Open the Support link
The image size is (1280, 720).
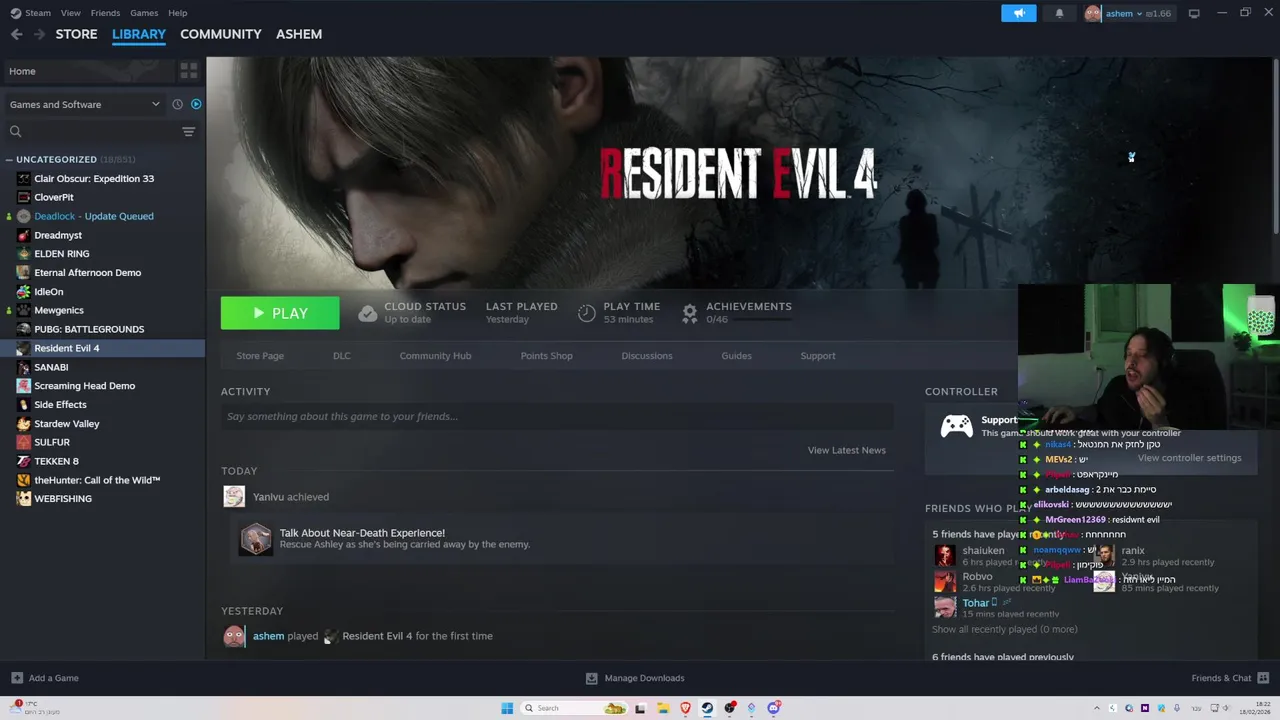(818, 355)
